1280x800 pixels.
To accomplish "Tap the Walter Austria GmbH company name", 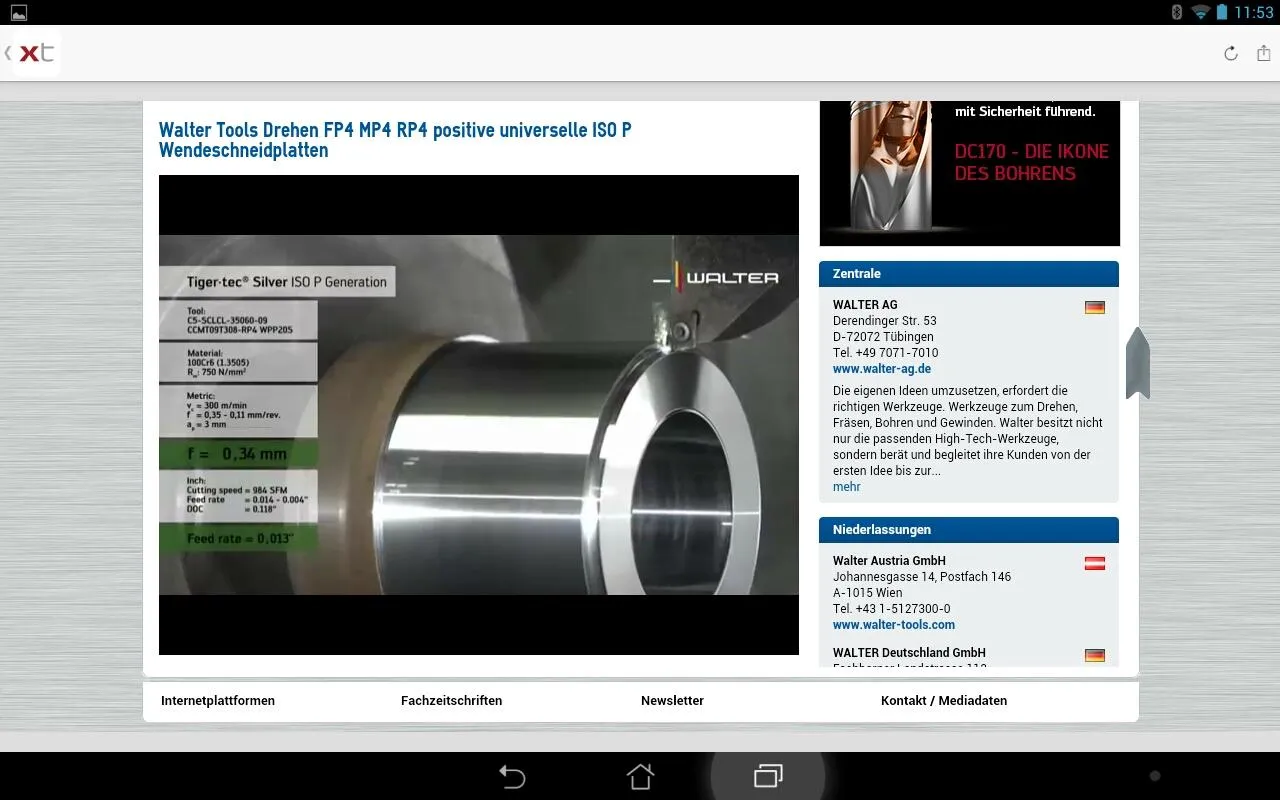I will pyautogui.click(x=889, y=561).
